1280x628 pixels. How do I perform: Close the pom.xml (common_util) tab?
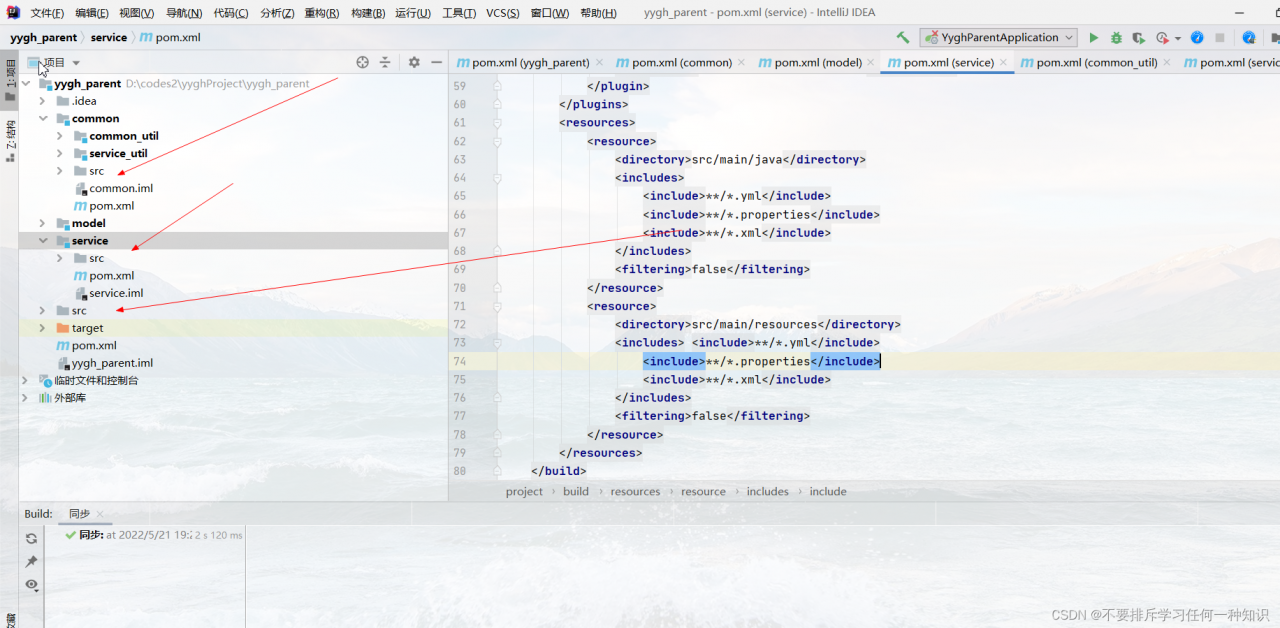click(x=1167, y=62)
